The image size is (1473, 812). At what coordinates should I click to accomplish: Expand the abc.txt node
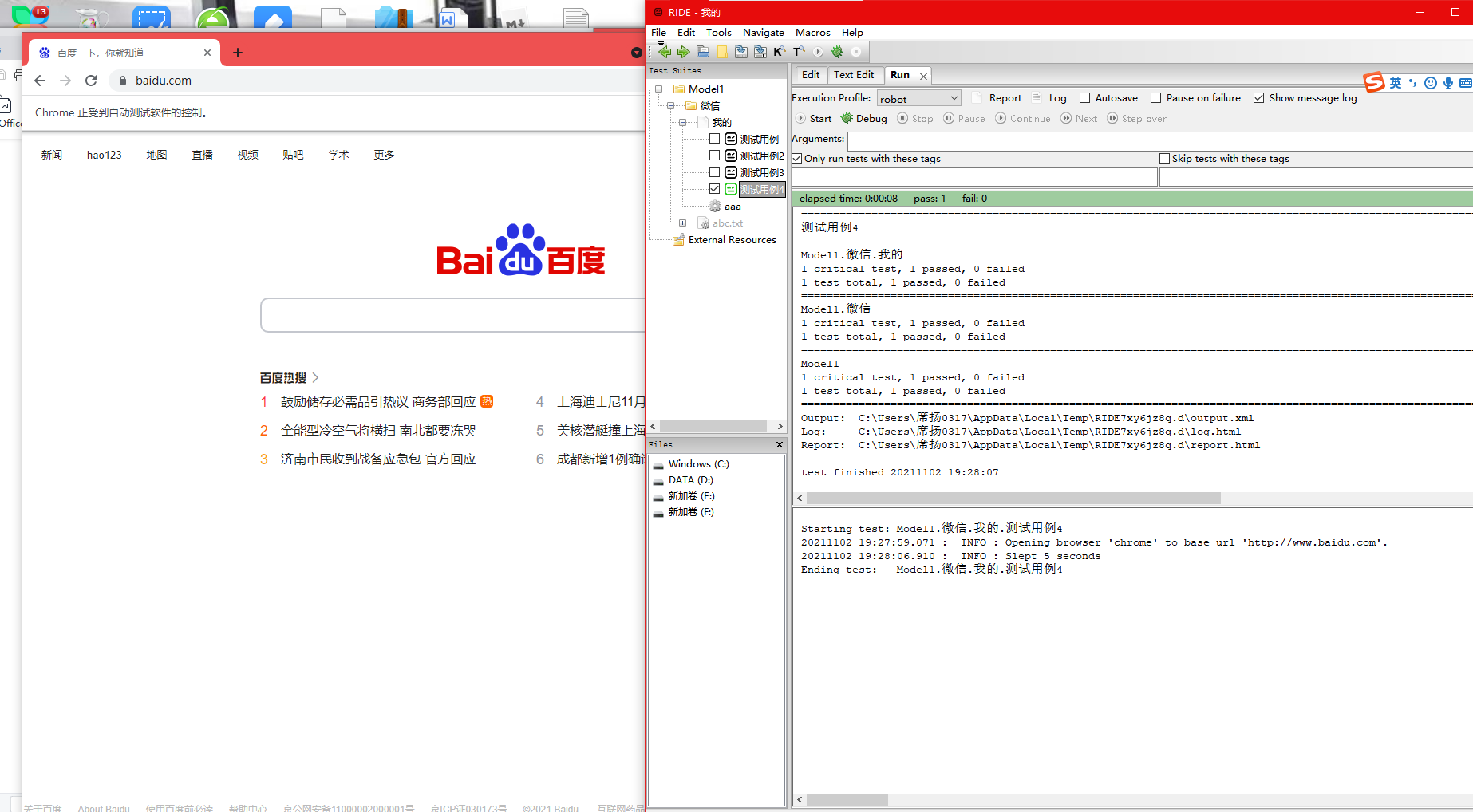pyautogui.click(x=682, y=223)
